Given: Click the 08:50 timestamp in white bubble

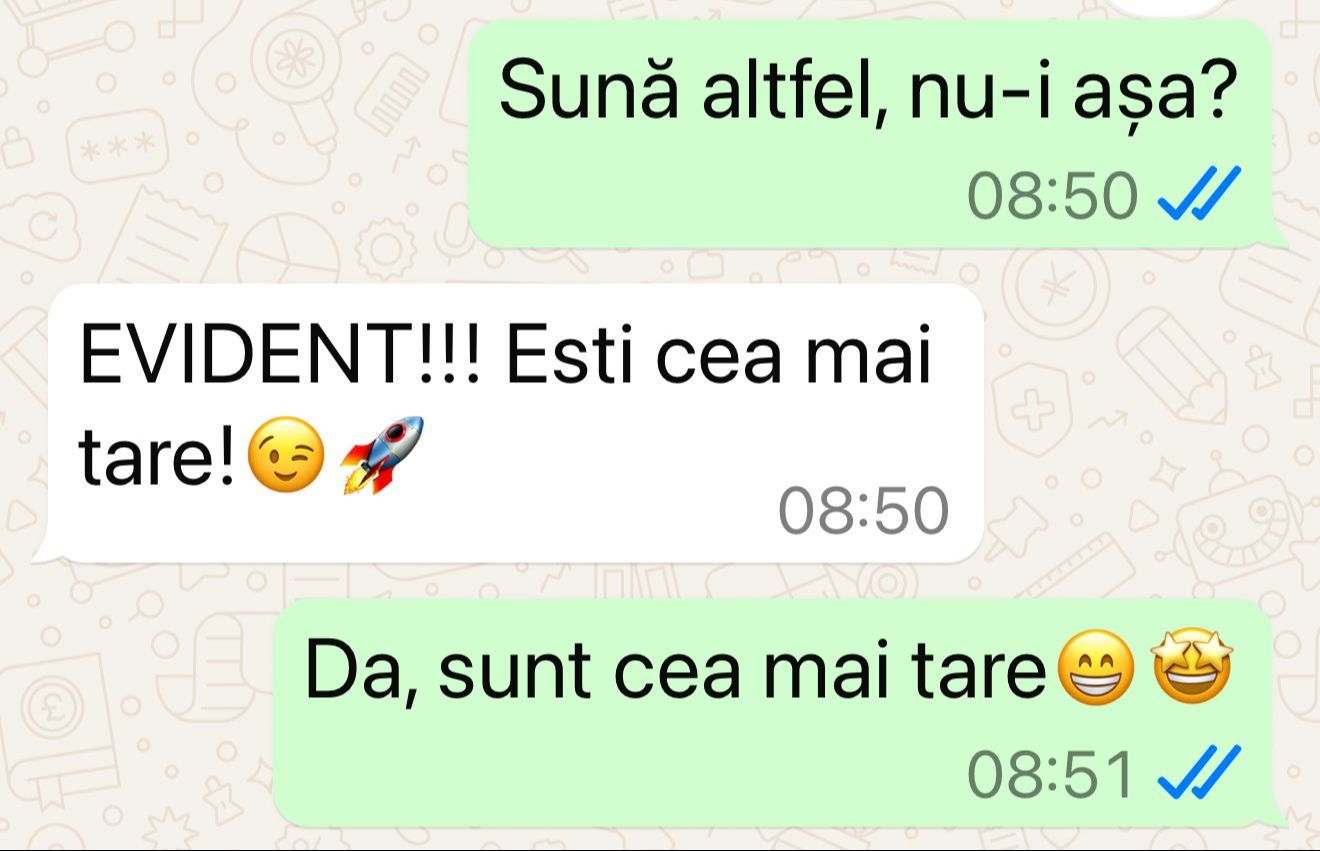Looking at the screenshot, I should point(864,511).
